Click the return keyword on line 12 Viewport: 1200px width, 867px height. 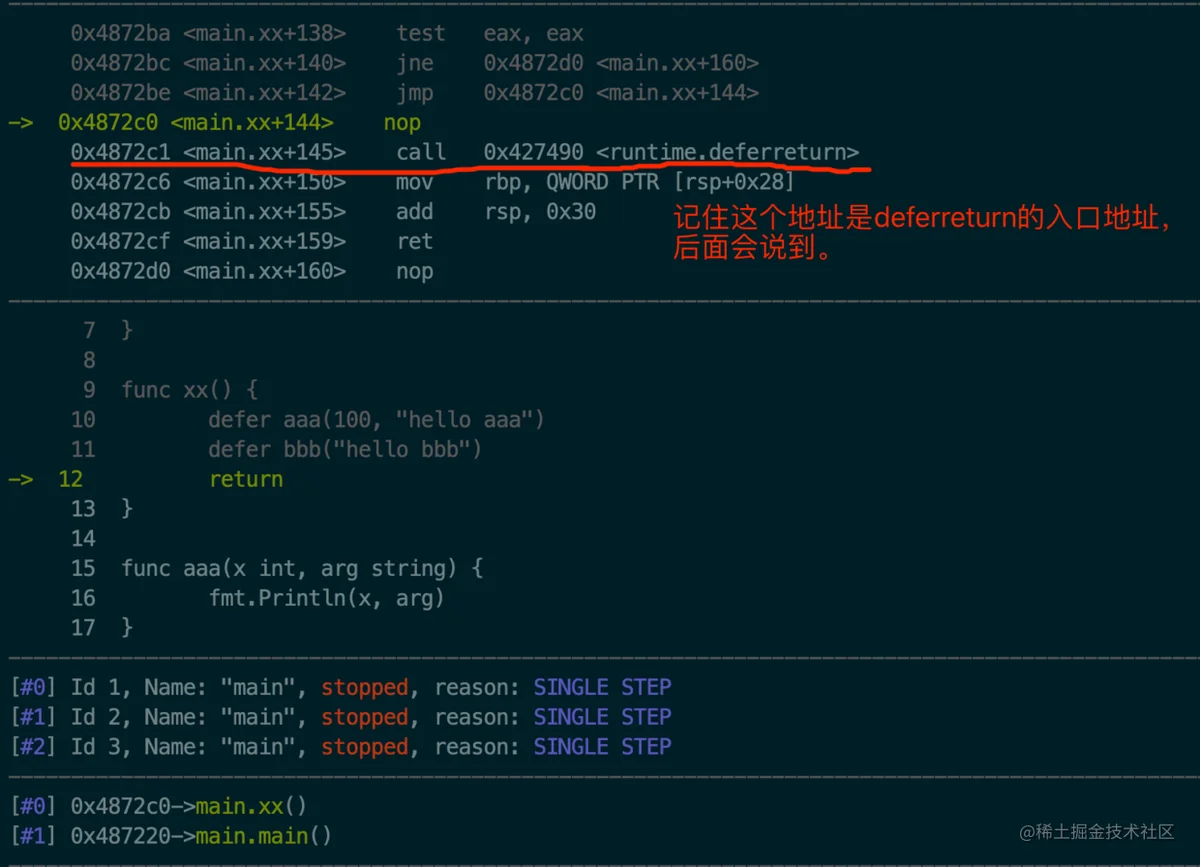point(246,479)
